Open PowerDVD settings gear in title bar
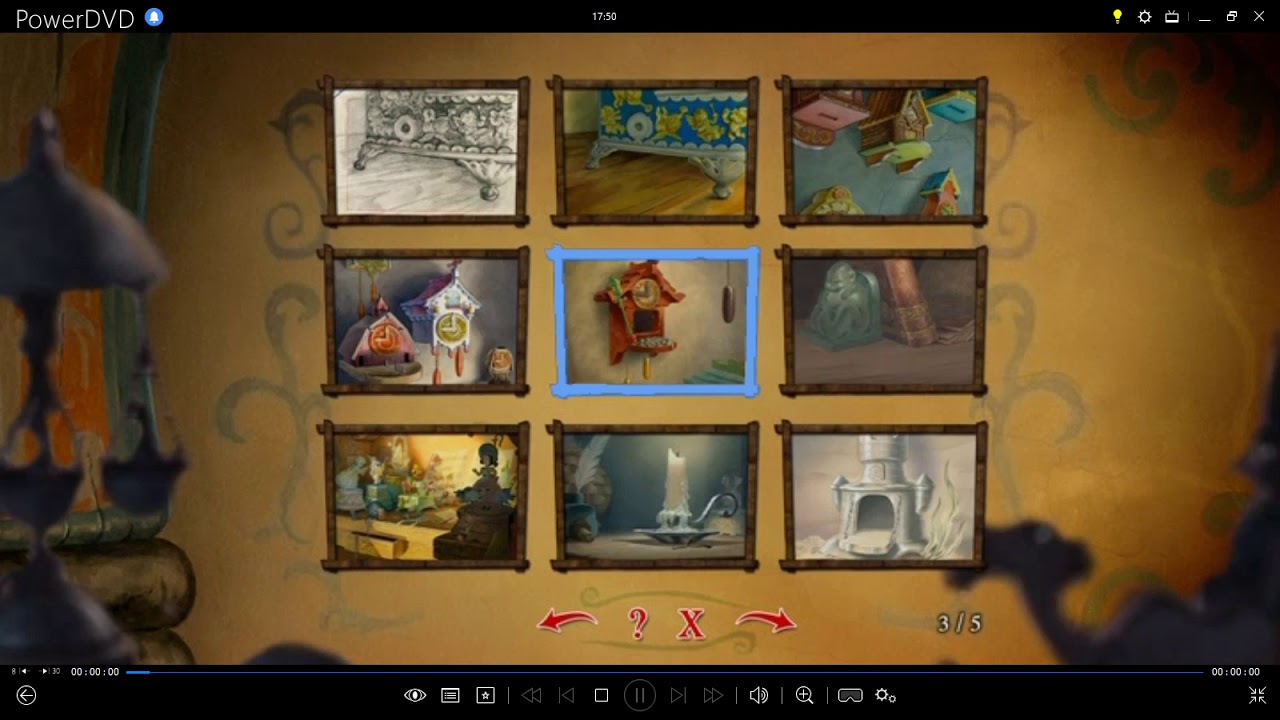 point(1145,17)
